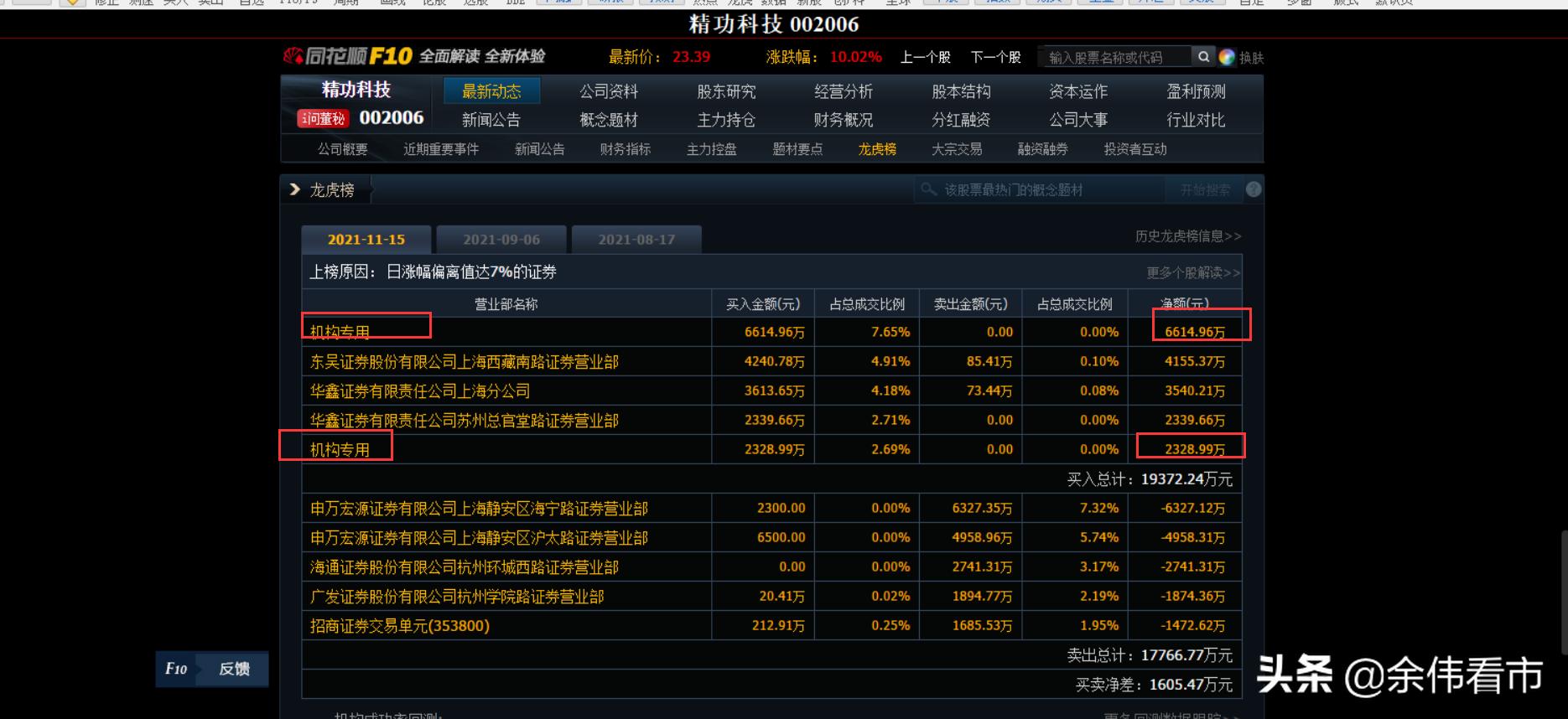Viewport: 1568px width, 719px height.
Task: Open 机构专用 entry with 2328.99万 bought
Action: pos(340,450)
